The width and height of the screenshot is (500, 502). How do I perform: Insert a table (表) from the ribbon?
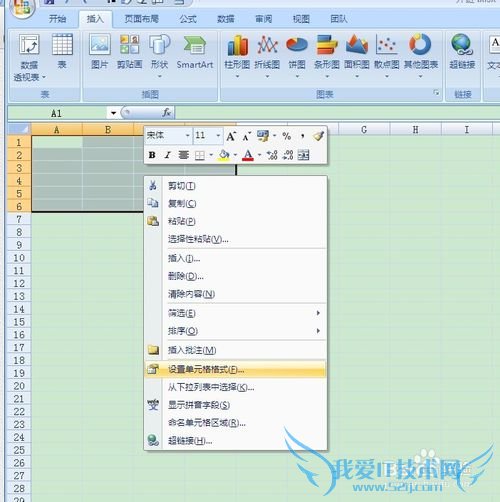62,52
